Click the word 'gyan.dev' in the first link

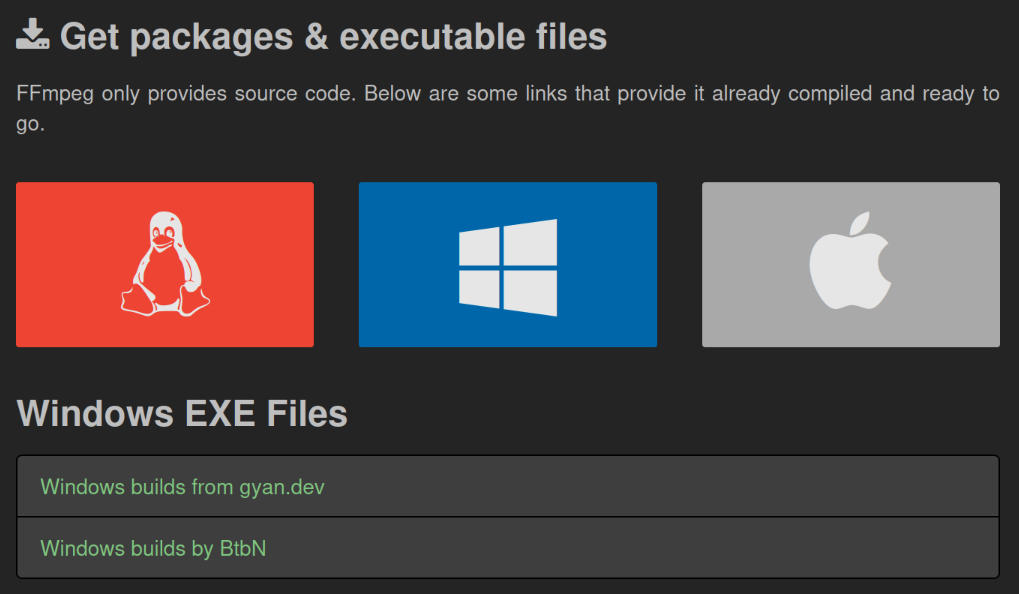[x=282, y=487]
